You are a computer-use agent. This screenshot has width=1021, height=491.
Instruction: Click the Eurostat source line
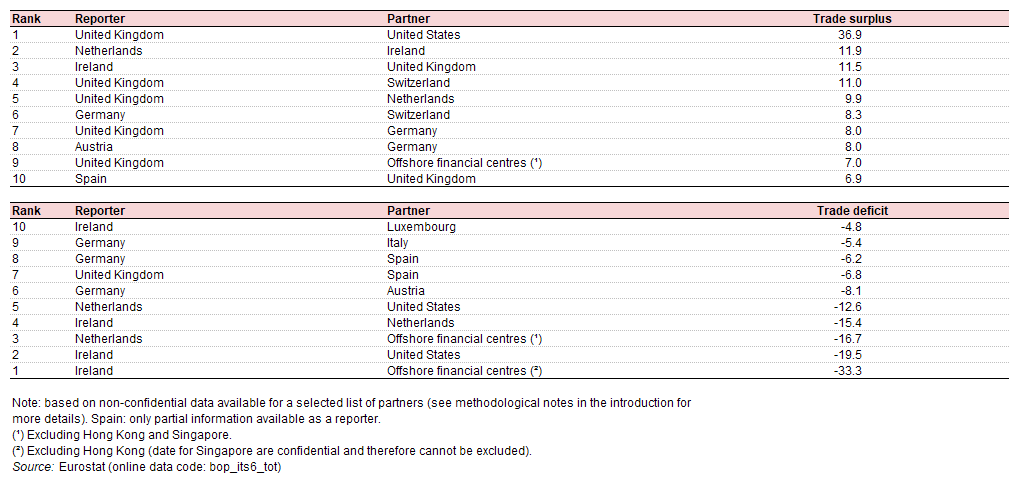pyautogui.click(x=147, y=467)
